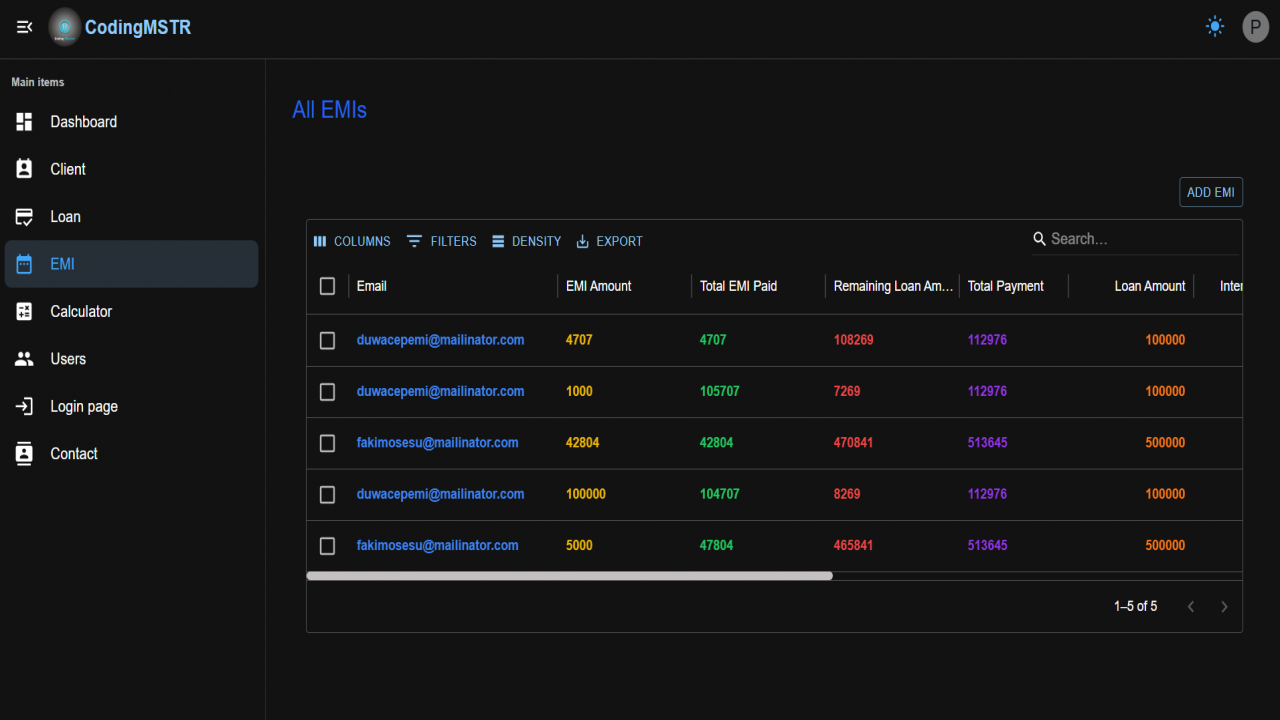Click the ADD EMI button
Image resolution: width=1280 pixels, height=720 pixels.
point(1211,192)
